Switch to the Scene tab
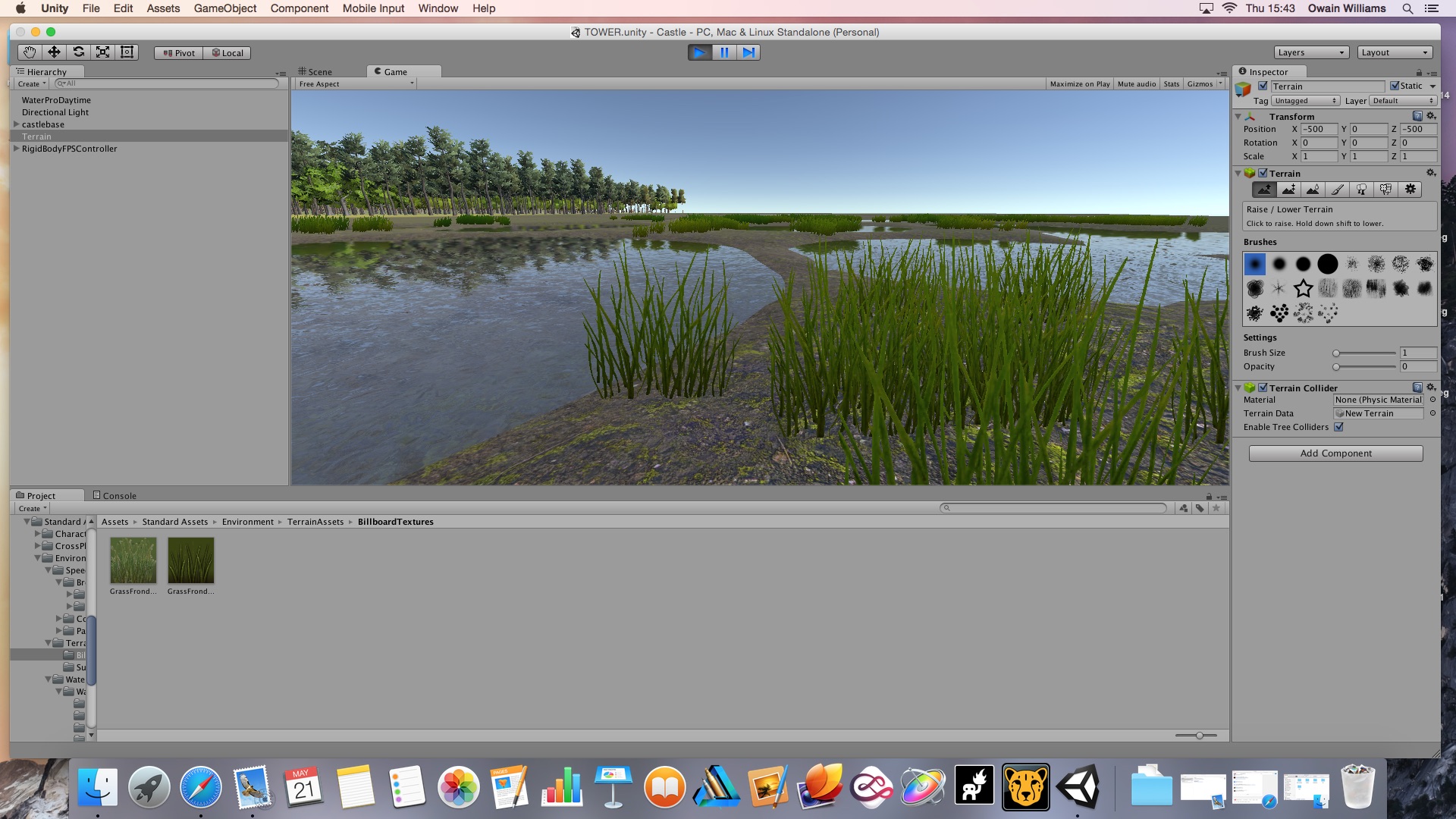The height and width of the screenshot is (819, 1456). coord(316,72)
